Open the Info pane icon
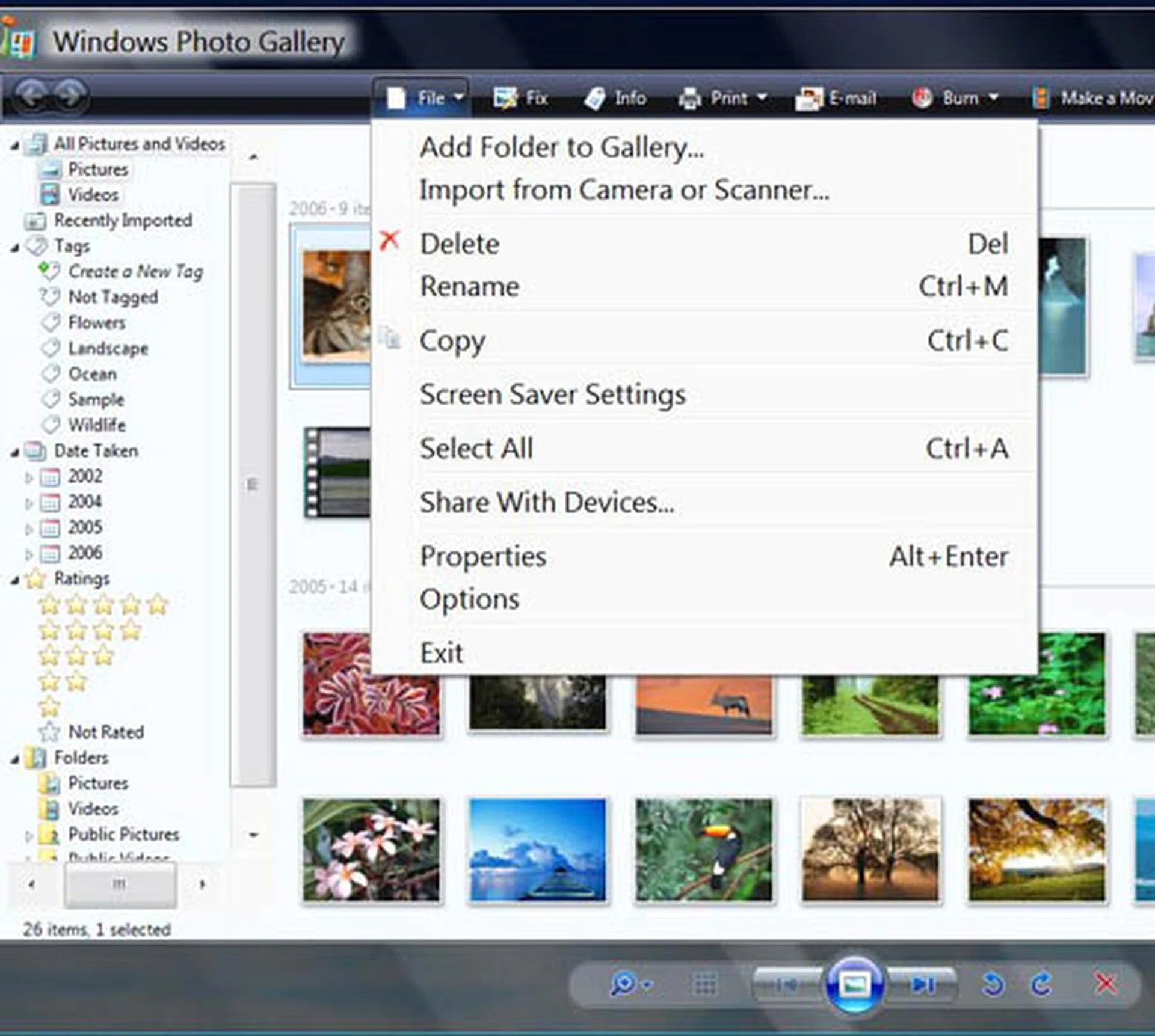The width and height of the screenshot is (1155, 1036). pos(595,98)
